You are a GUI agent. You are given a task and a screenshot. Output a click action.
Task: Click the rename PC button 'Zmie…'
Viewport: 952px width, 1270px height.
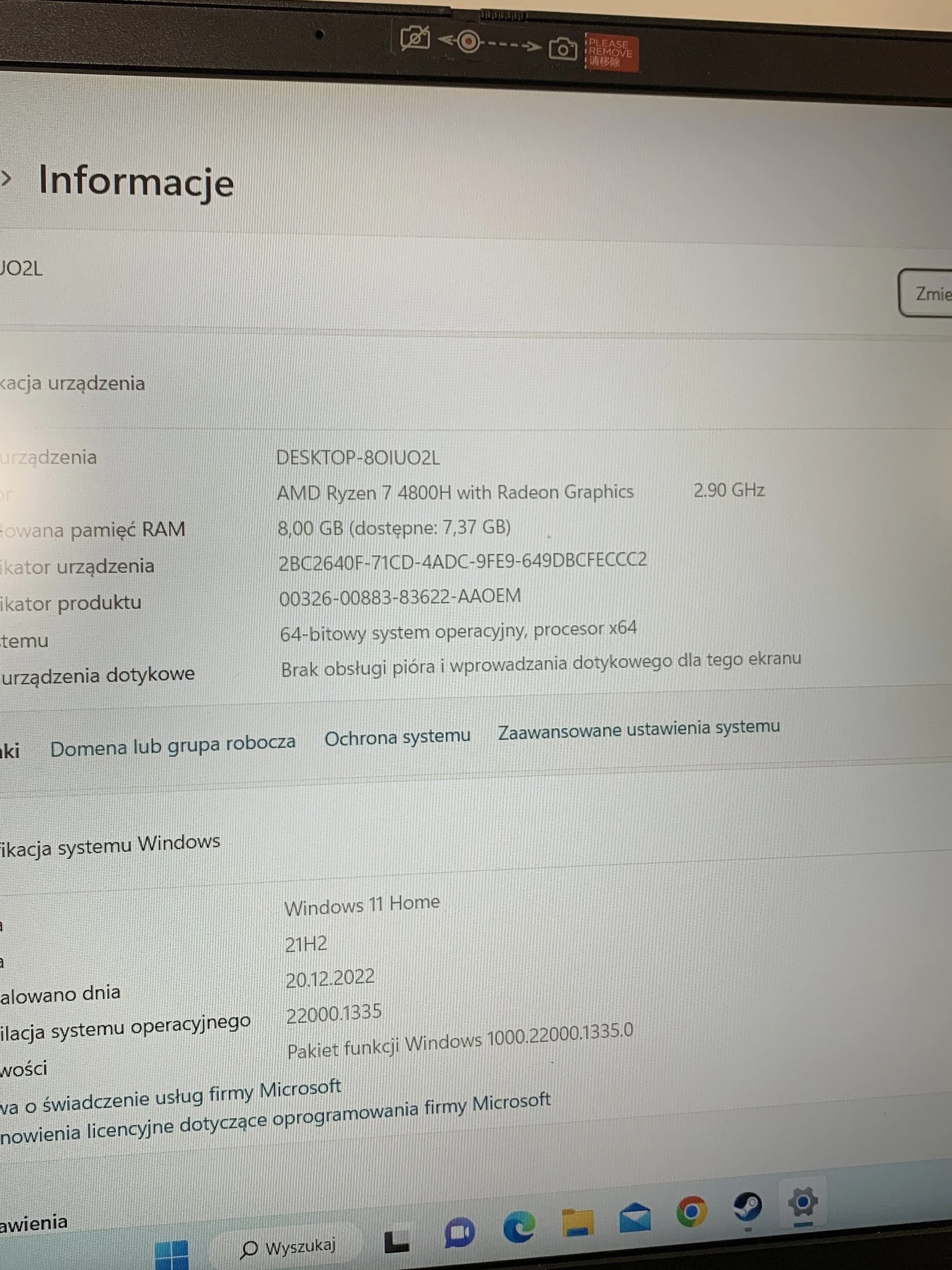[x=926, y=293]
